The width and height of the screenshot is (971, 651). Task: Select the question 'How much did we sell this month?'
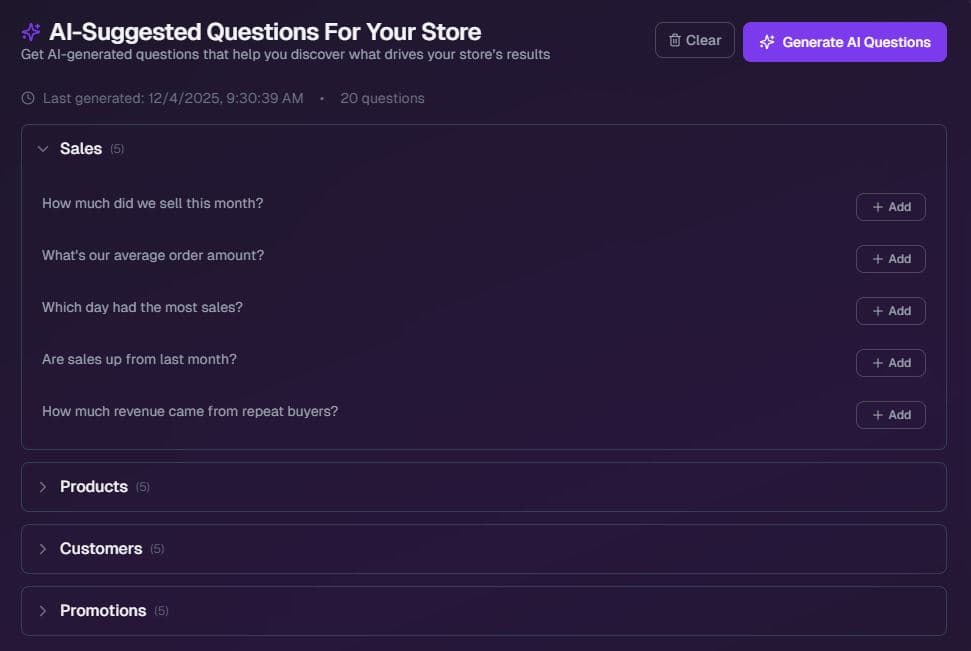coord(152,203)
